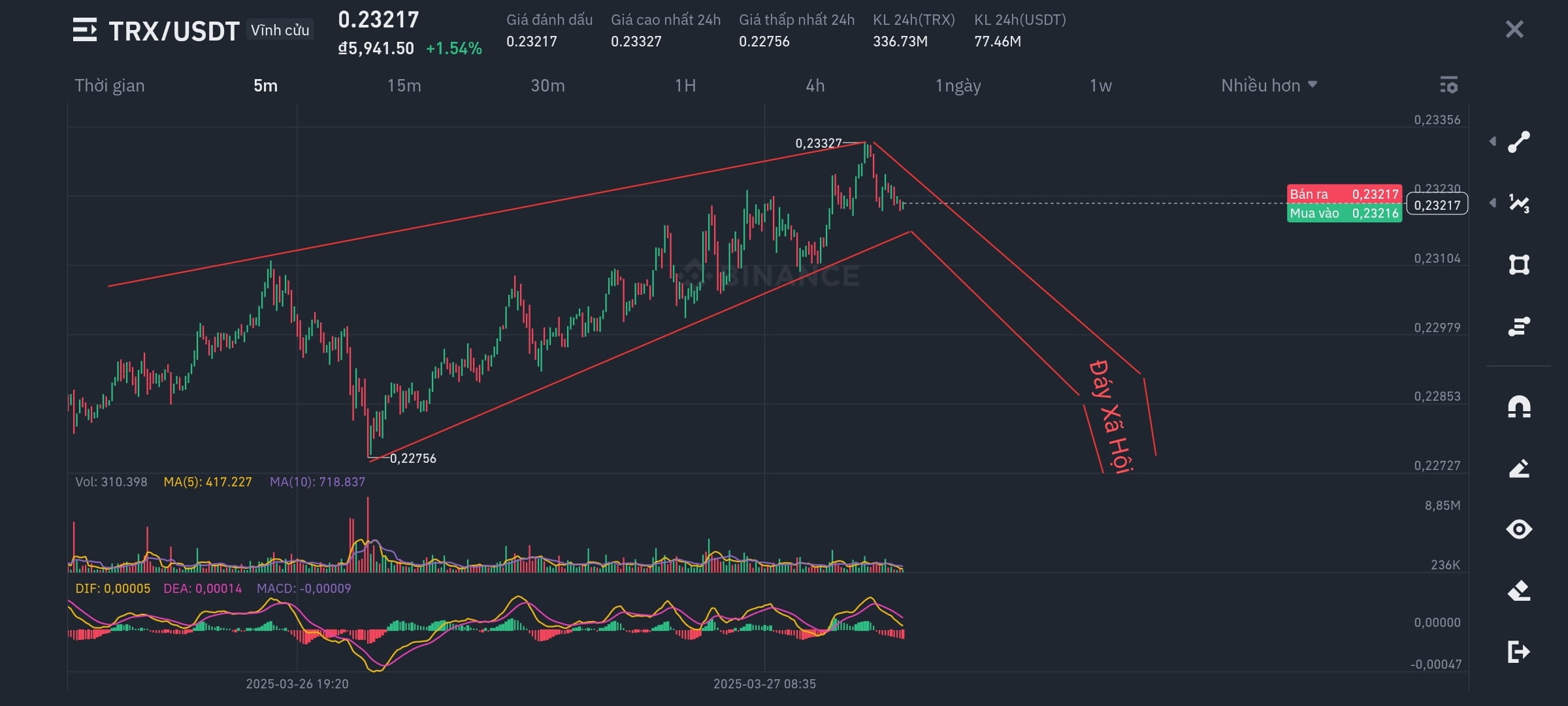Click the 2025-03-27 08:35 time axis label
The image size is (1568, 706).
click(x=764, y=684)
